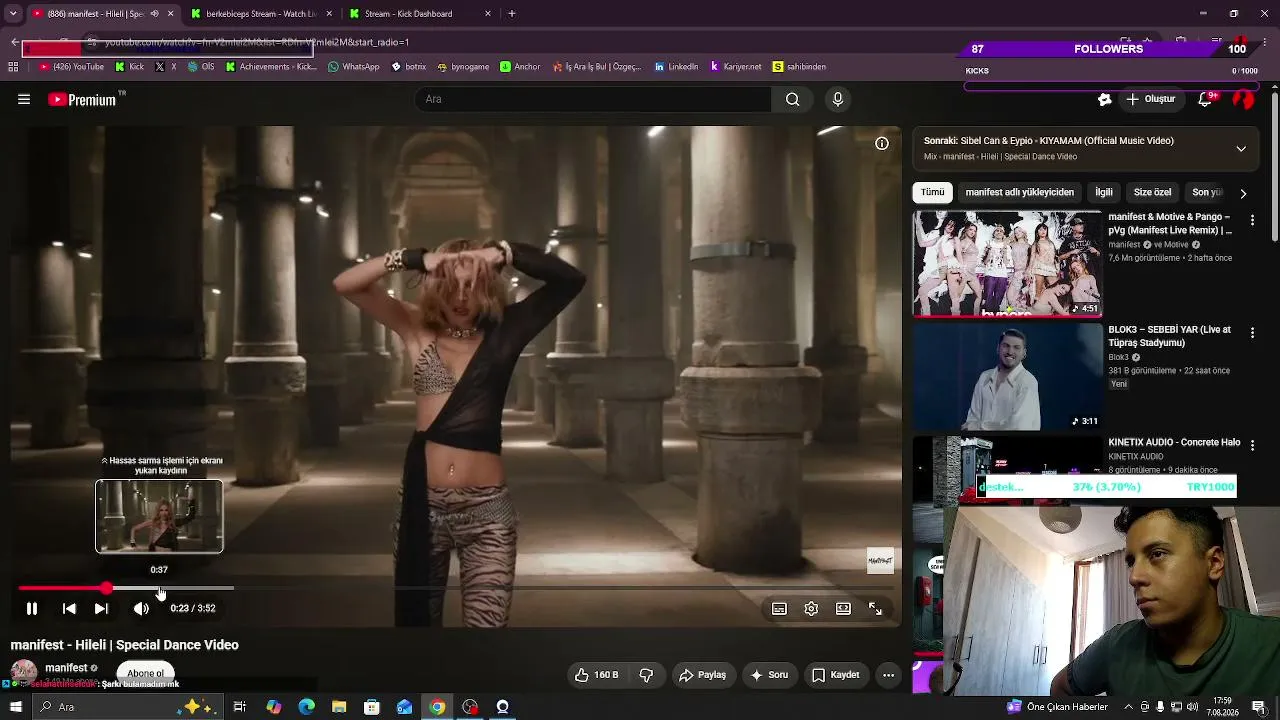This screenshot has height=720, width=1280.
Task: Open the Kick bookmark
Action: click(x=130, y=67)
